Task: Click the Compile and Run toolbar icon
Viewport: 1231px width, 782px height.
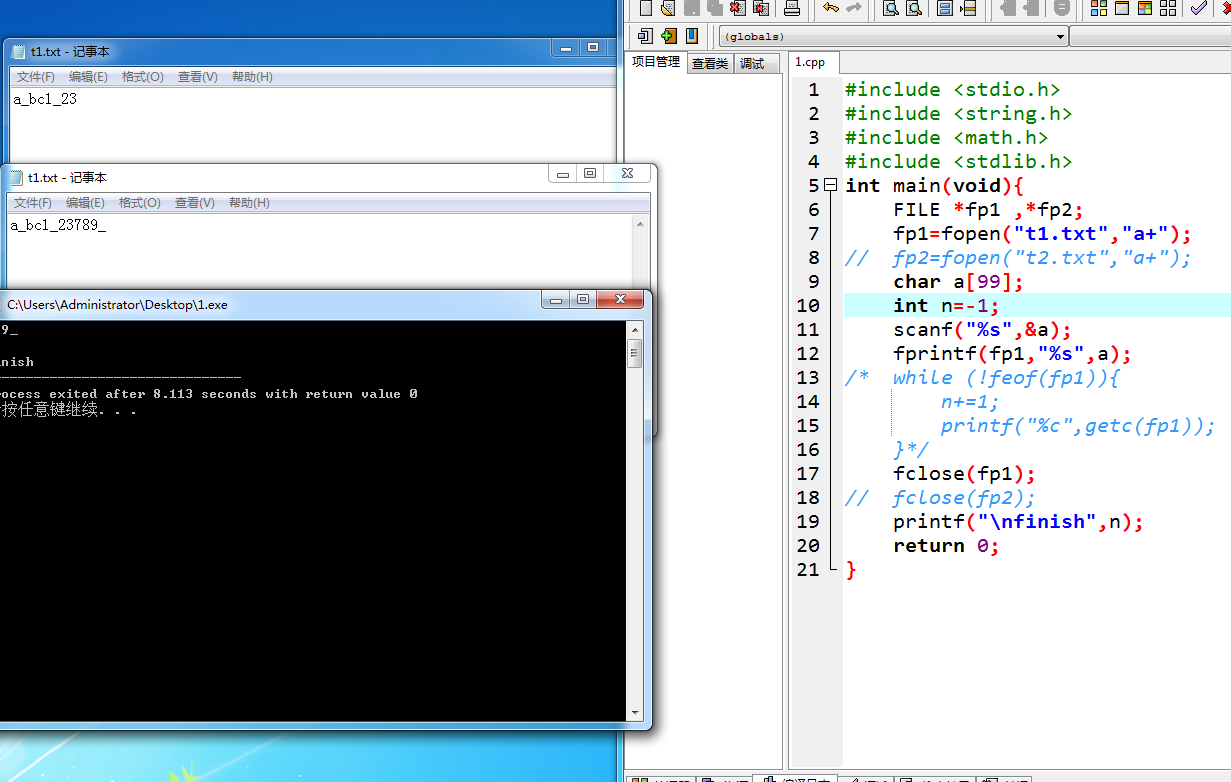Action: tap(1145, 8)
